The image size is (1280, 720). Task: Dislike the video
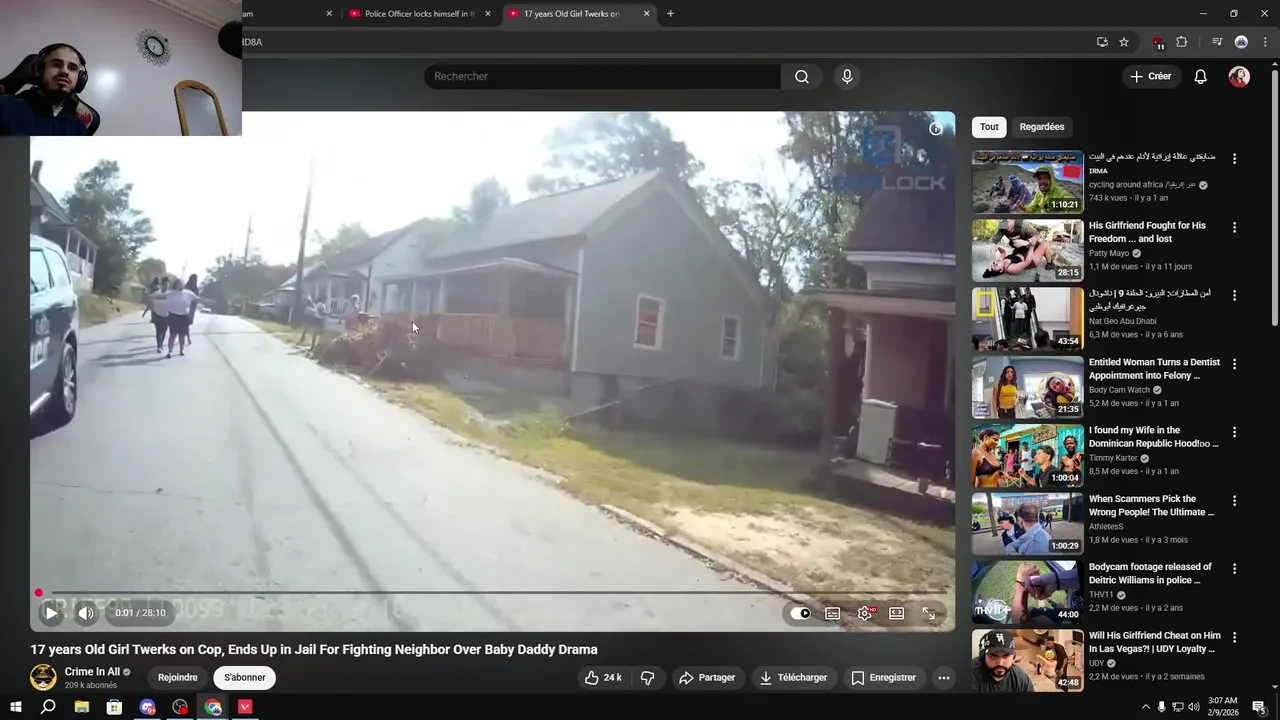point(648,677)
